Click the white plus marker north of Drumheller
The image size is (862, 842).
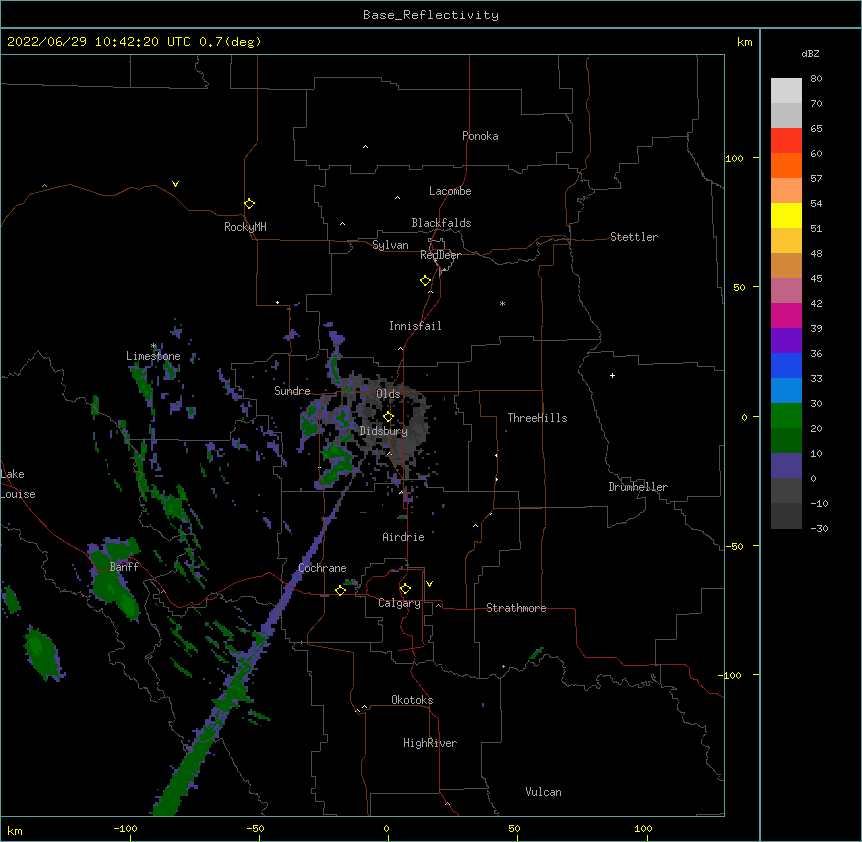tap(612, 375)
